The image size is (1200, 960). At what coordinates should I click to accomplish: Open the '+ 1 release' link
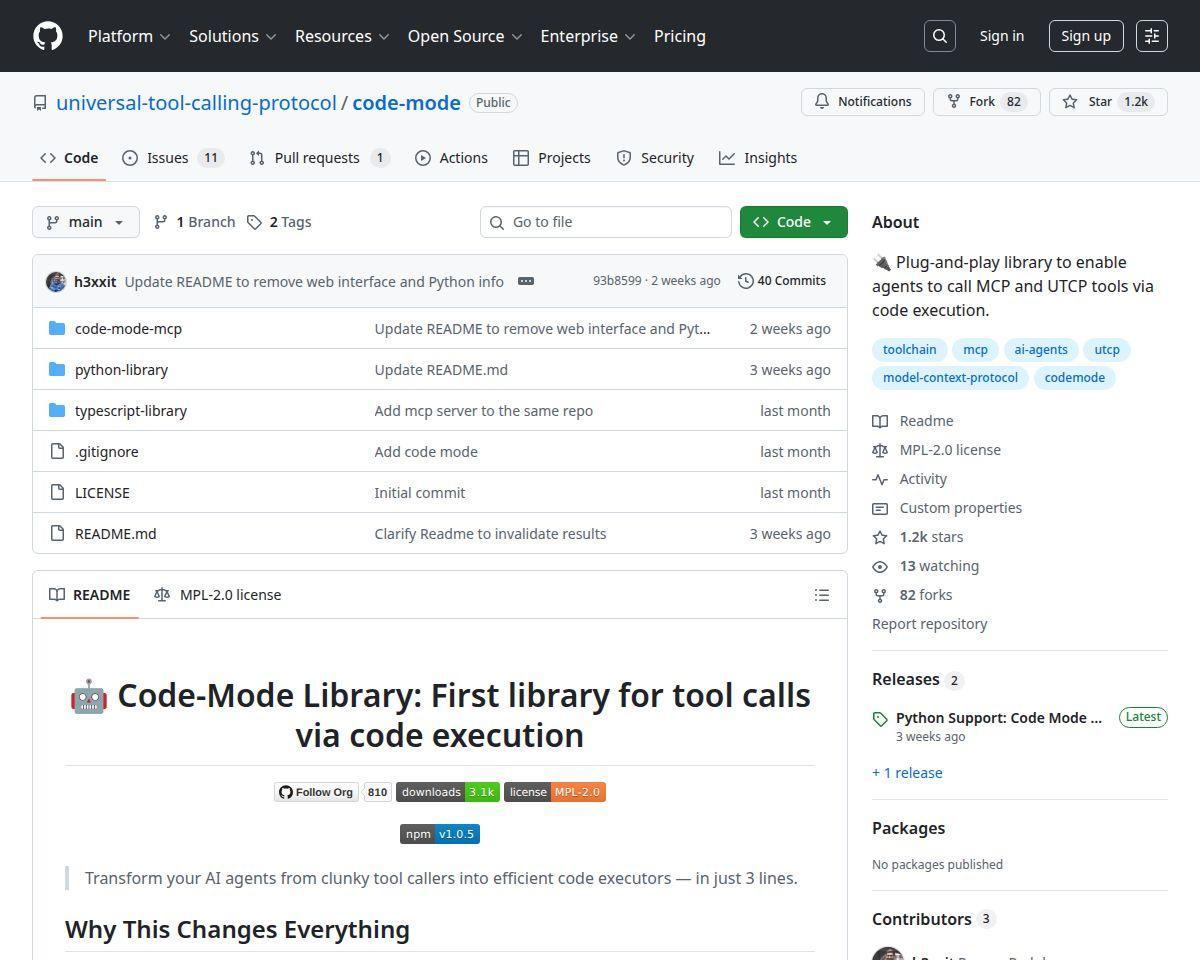point(907,773)
